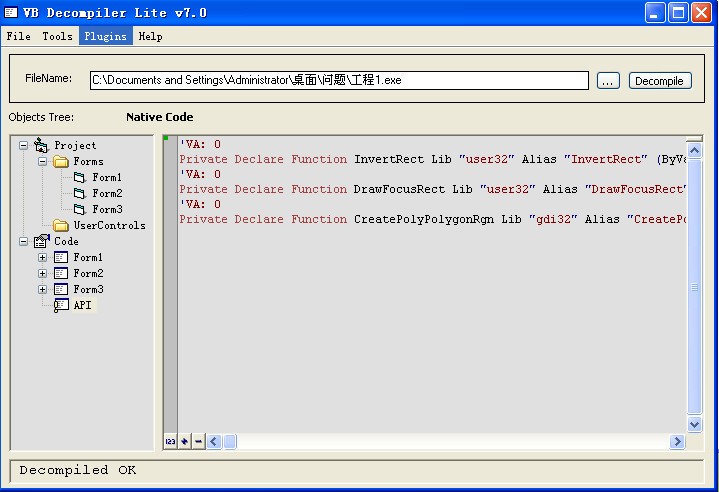Click the InvertRect declaration line
The width and height of the screenshot is (719, 492).
[432, 160]
